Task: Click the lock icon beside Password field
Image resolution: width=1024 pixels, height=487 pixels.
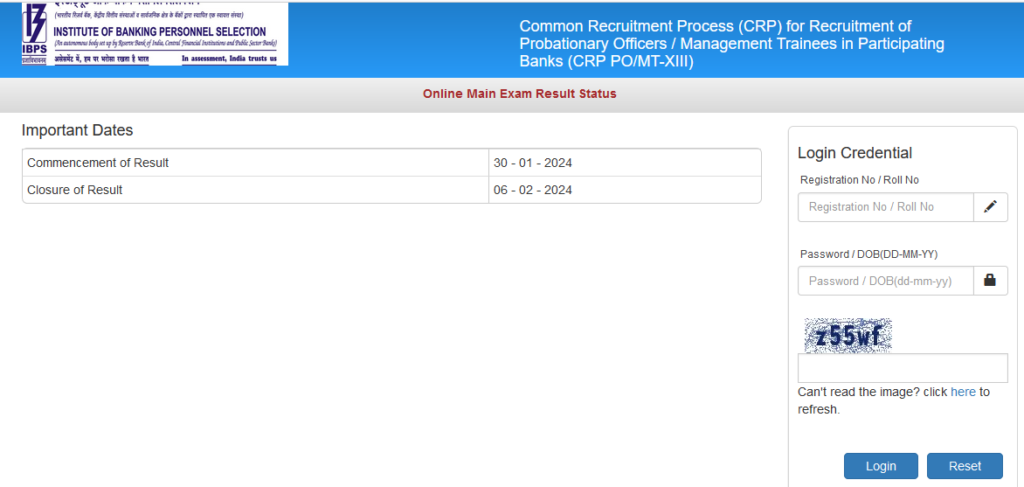Action: tap(990, 281)
